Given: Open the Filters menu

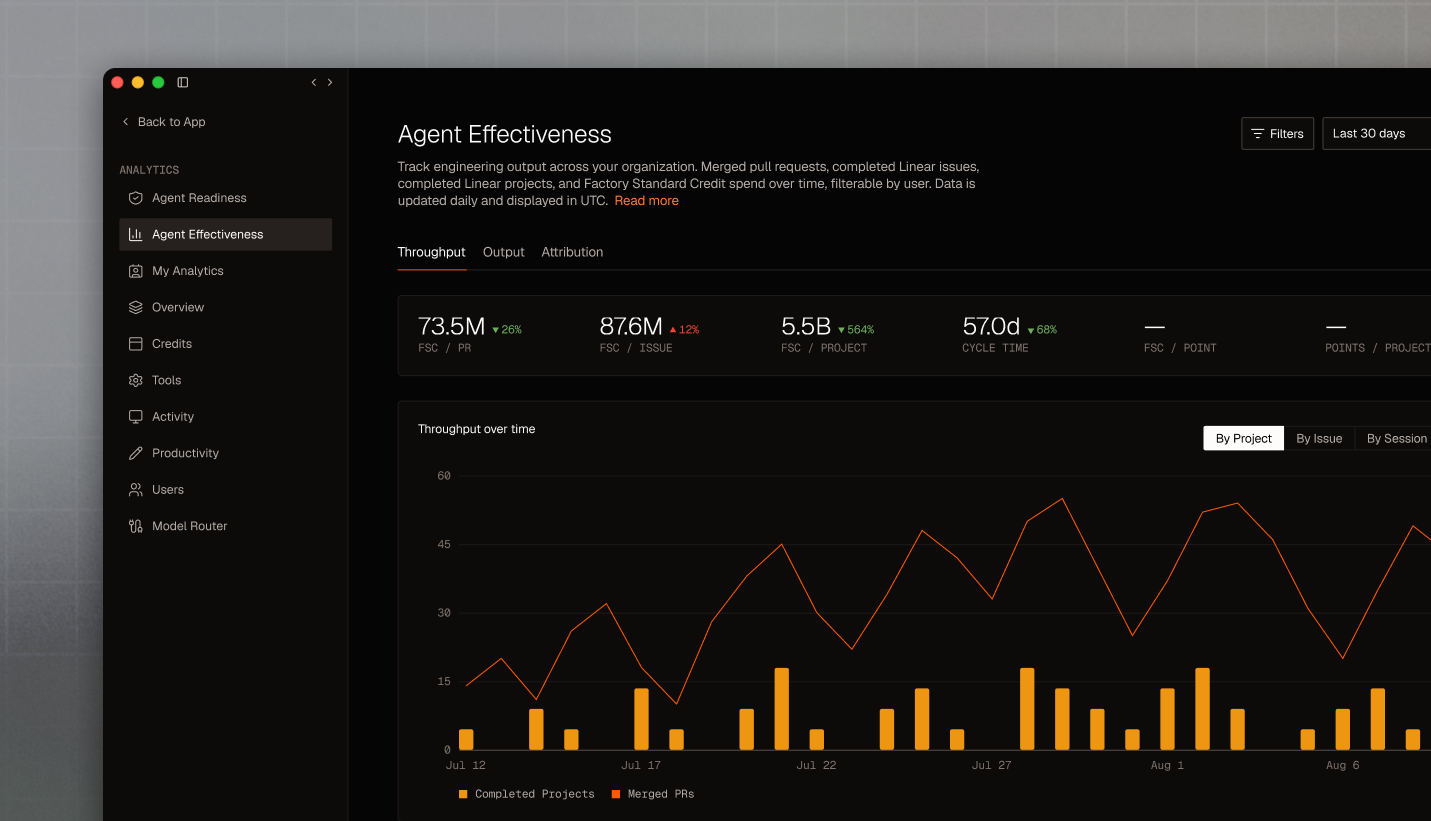Looking at the screenshot, I should click(1277, 134).
